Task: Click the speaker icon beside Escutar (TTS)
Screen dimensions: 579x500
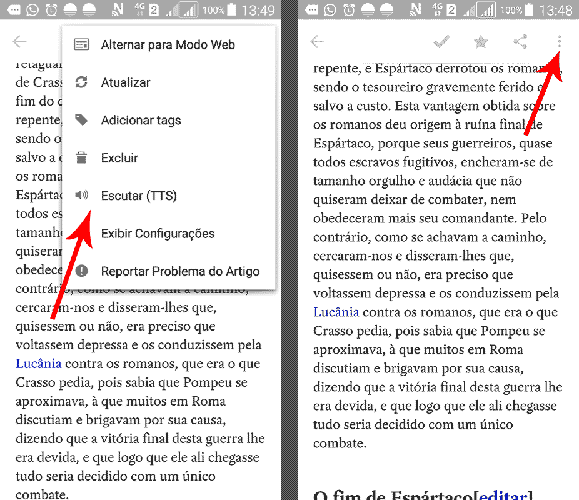Action: click(x=82, y=195)
